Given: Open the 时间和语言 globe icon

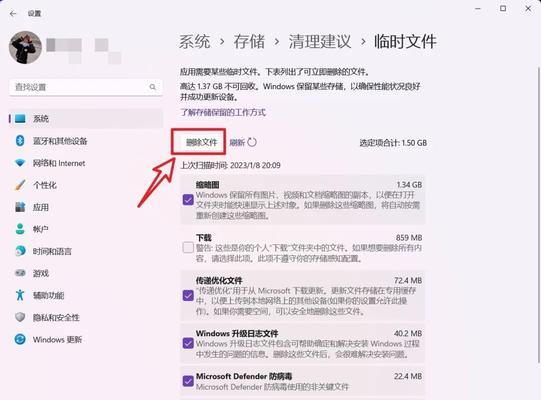Looking at the screenshot, I should pos(20,251).
